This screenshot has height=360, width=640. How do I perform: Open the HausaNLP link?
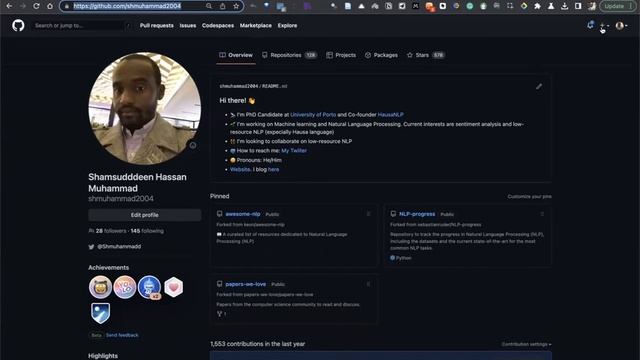(391, 115)
